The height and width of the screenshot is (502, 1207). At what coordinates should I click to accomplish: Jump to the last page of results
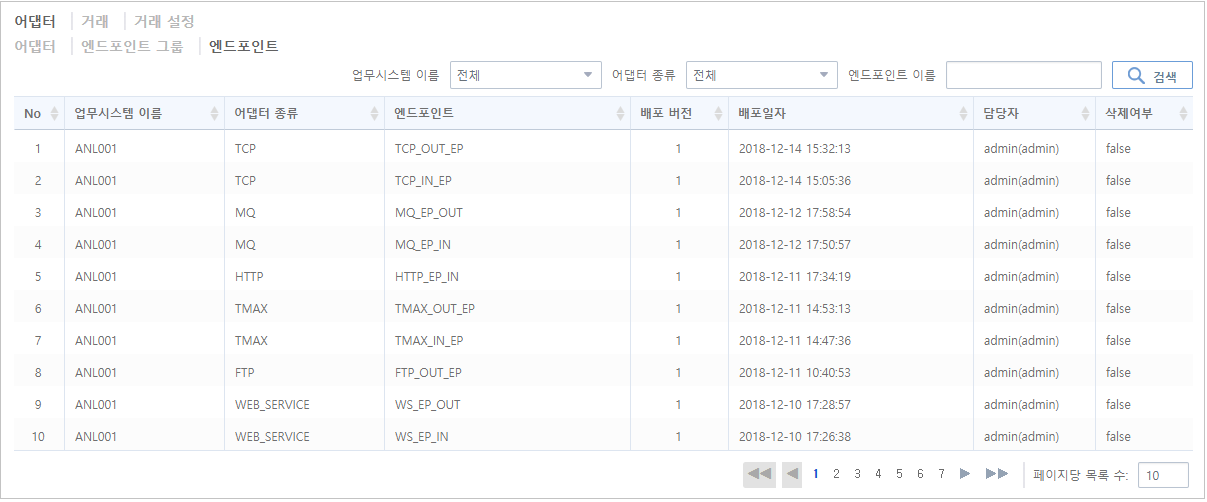(996, 474)
